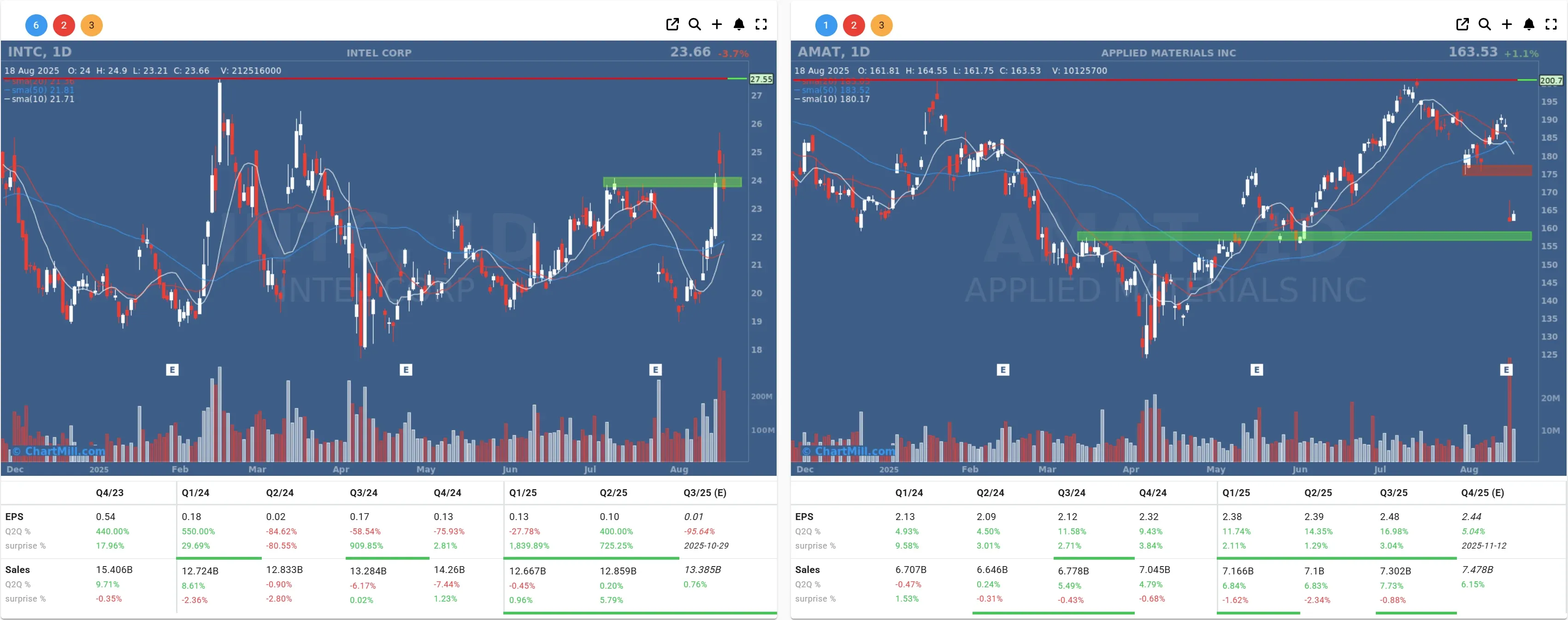
Task: Select Q3/25 (E) column header in INTC table
Action: [x=705, y=493]
